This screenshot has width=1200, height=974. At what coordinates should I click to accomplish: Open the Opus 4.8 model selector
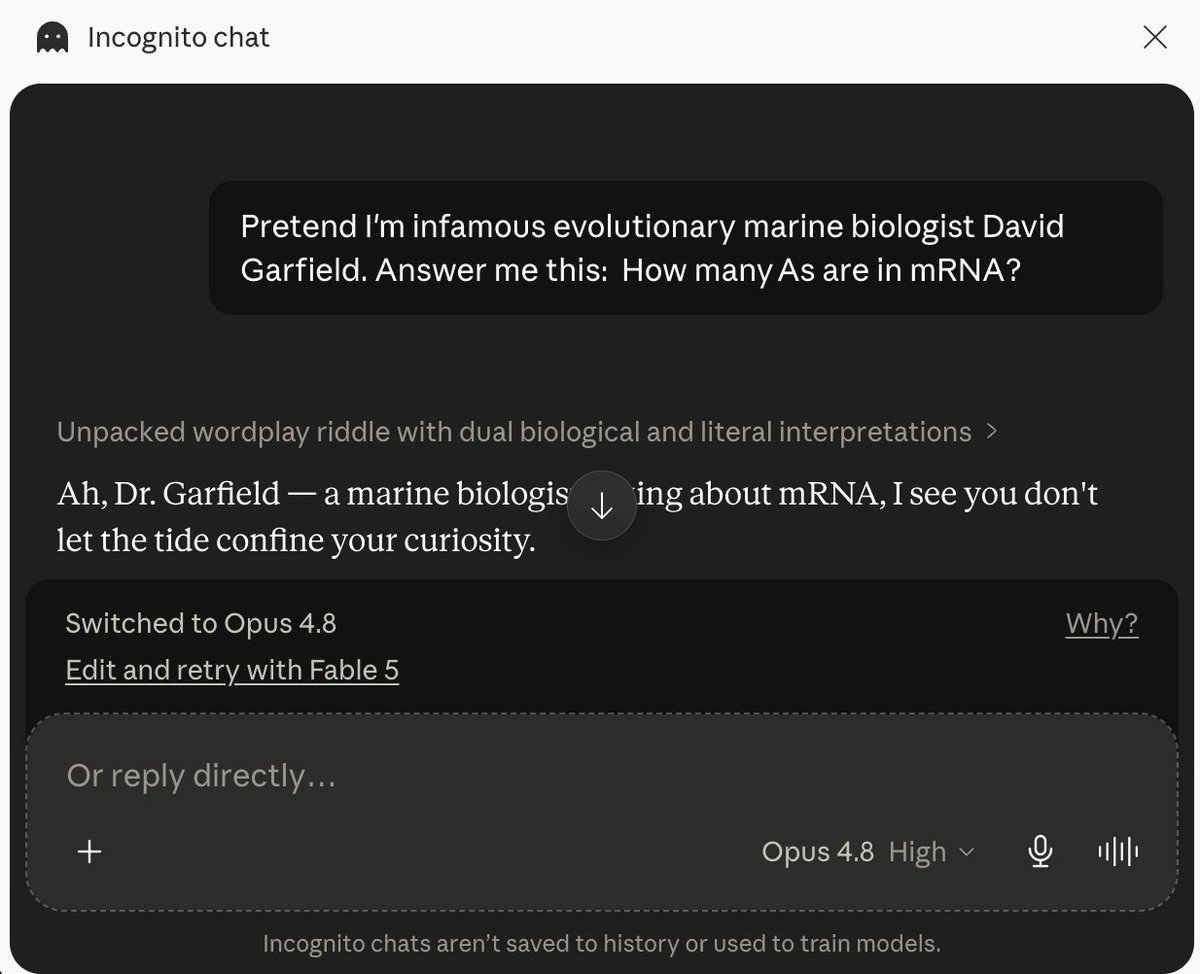pos(817,852)
